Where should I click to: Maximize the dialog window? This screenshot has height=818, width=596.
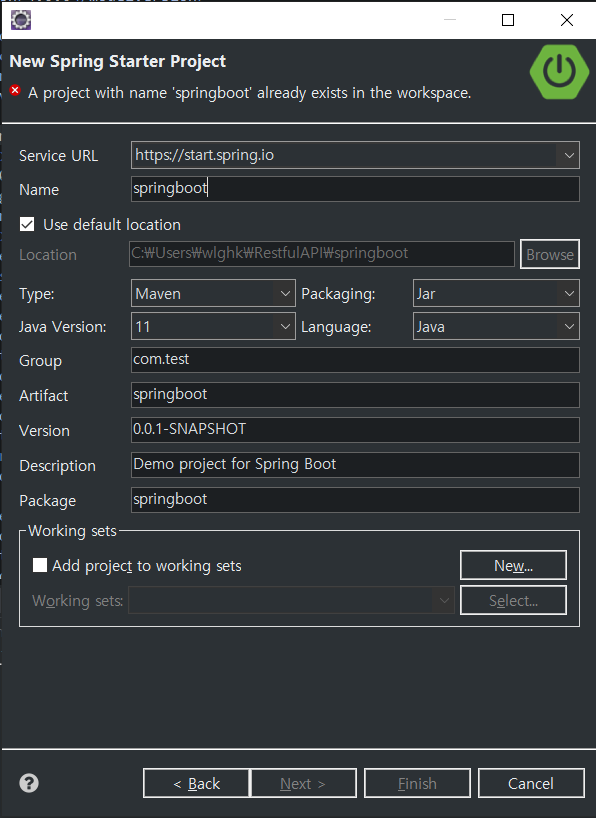[508, 20]
